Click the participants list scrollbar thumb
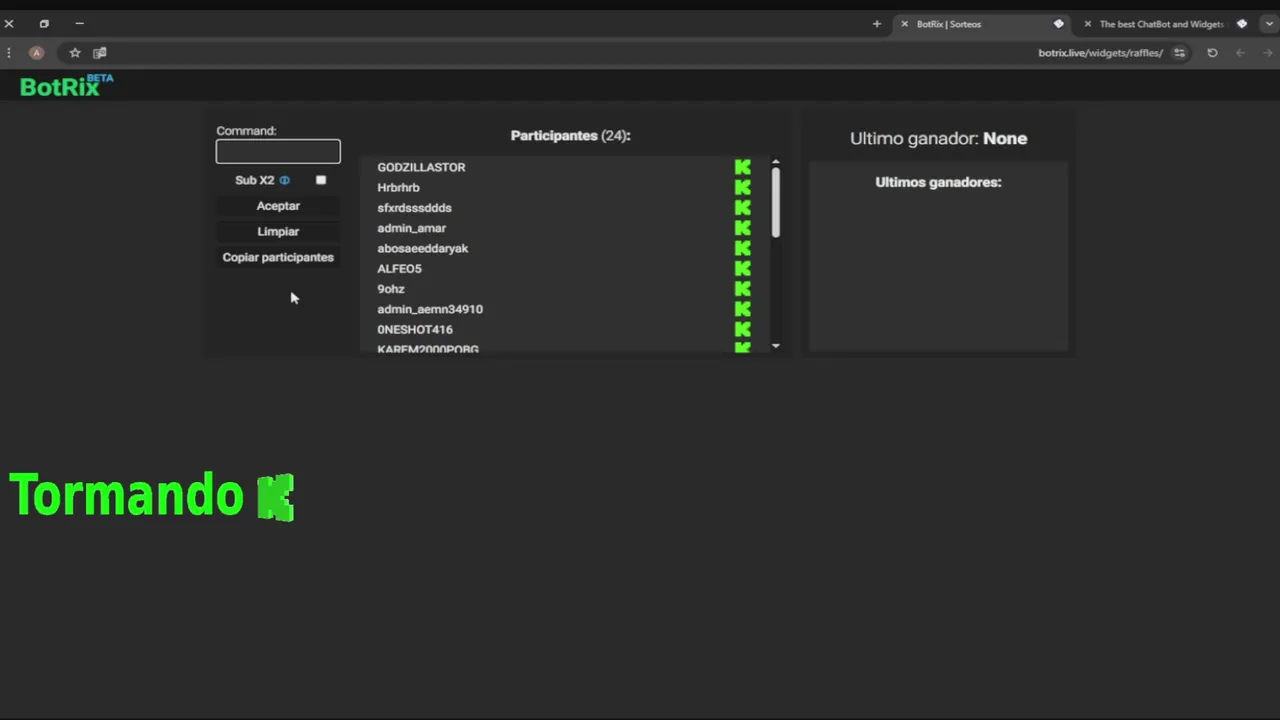Screen dimensions: 1280x720 pyautogui.click(x=775, y=203)
